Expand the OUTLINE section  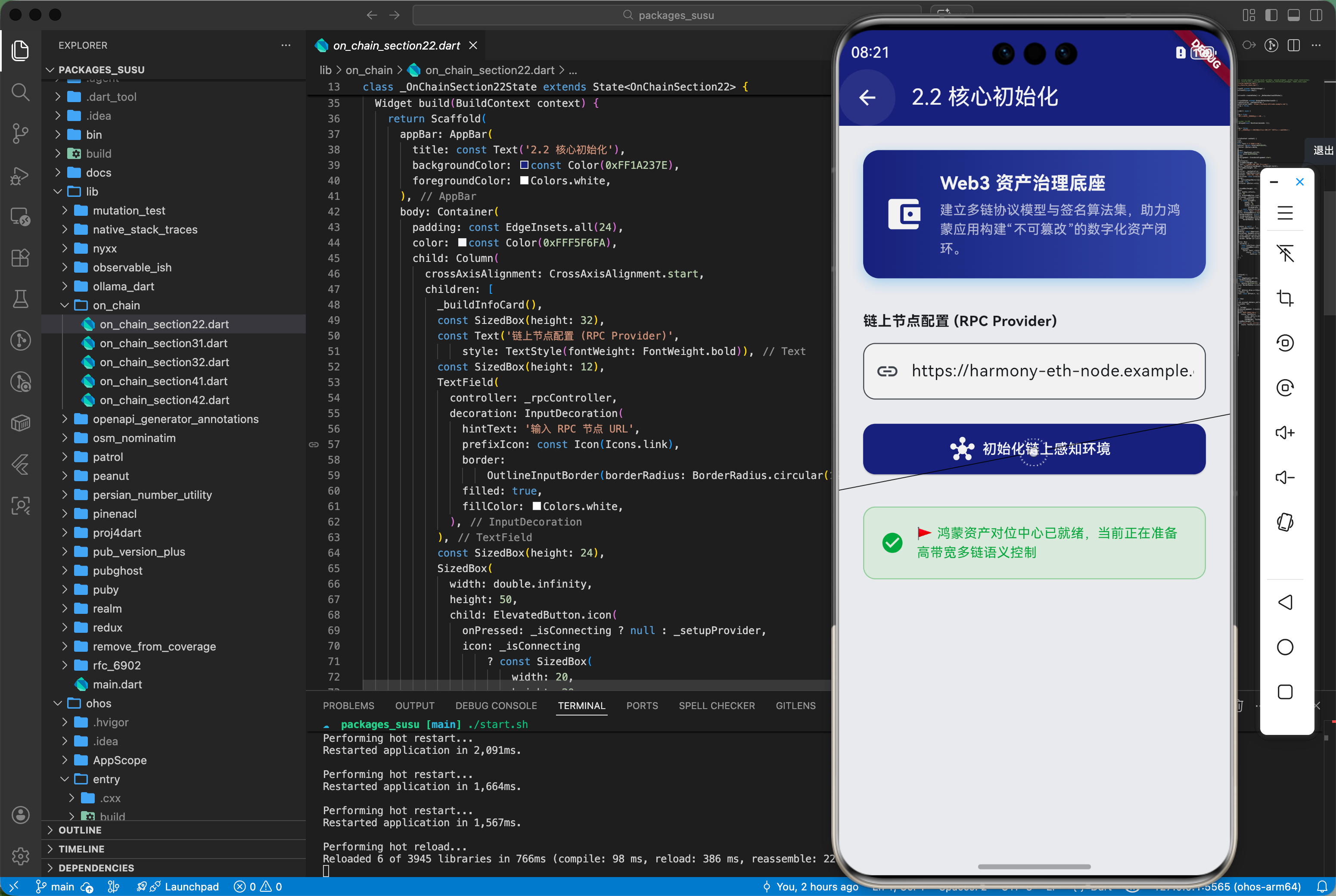80,830
